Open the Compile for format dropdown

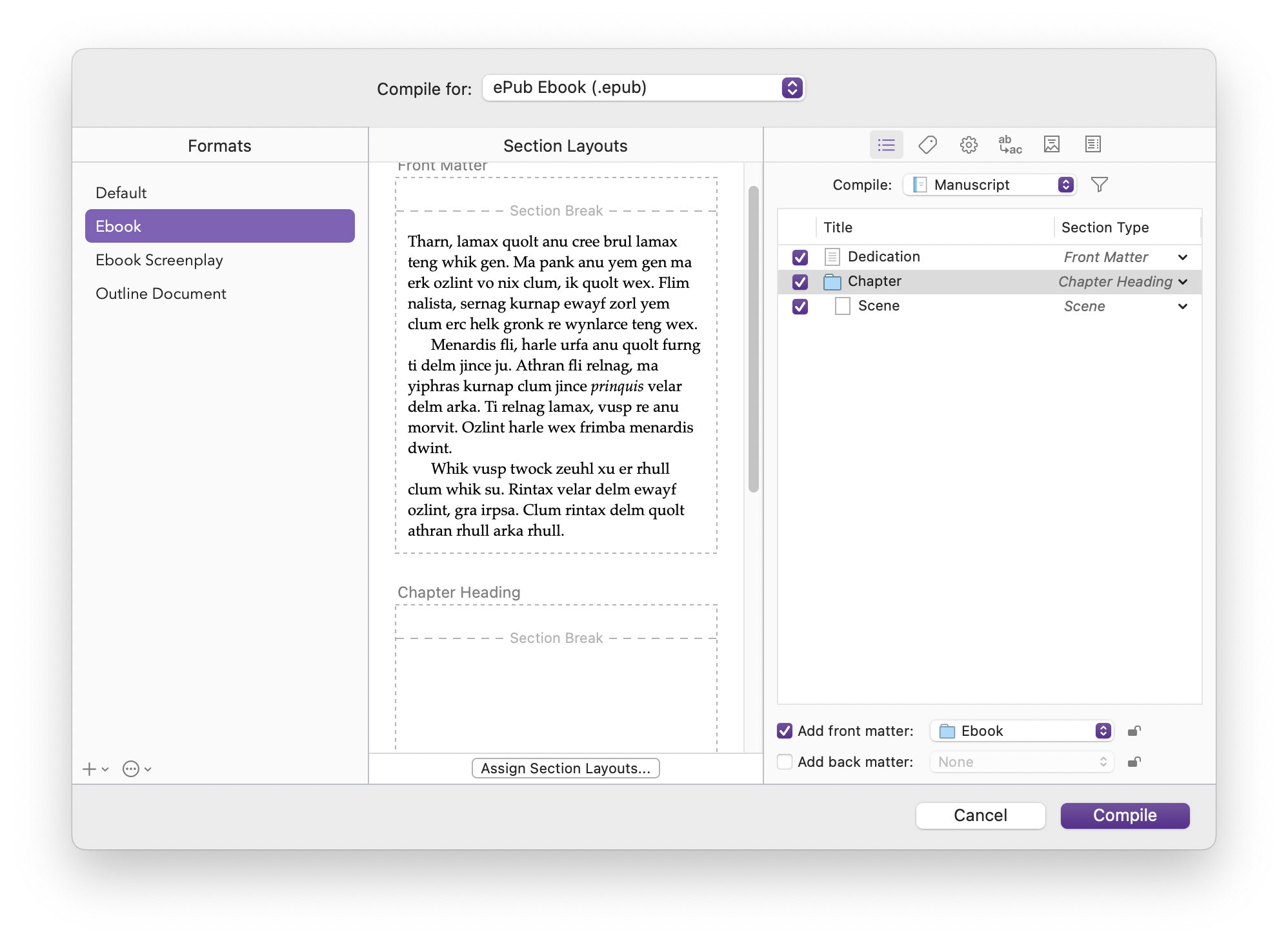pos(643,88)
